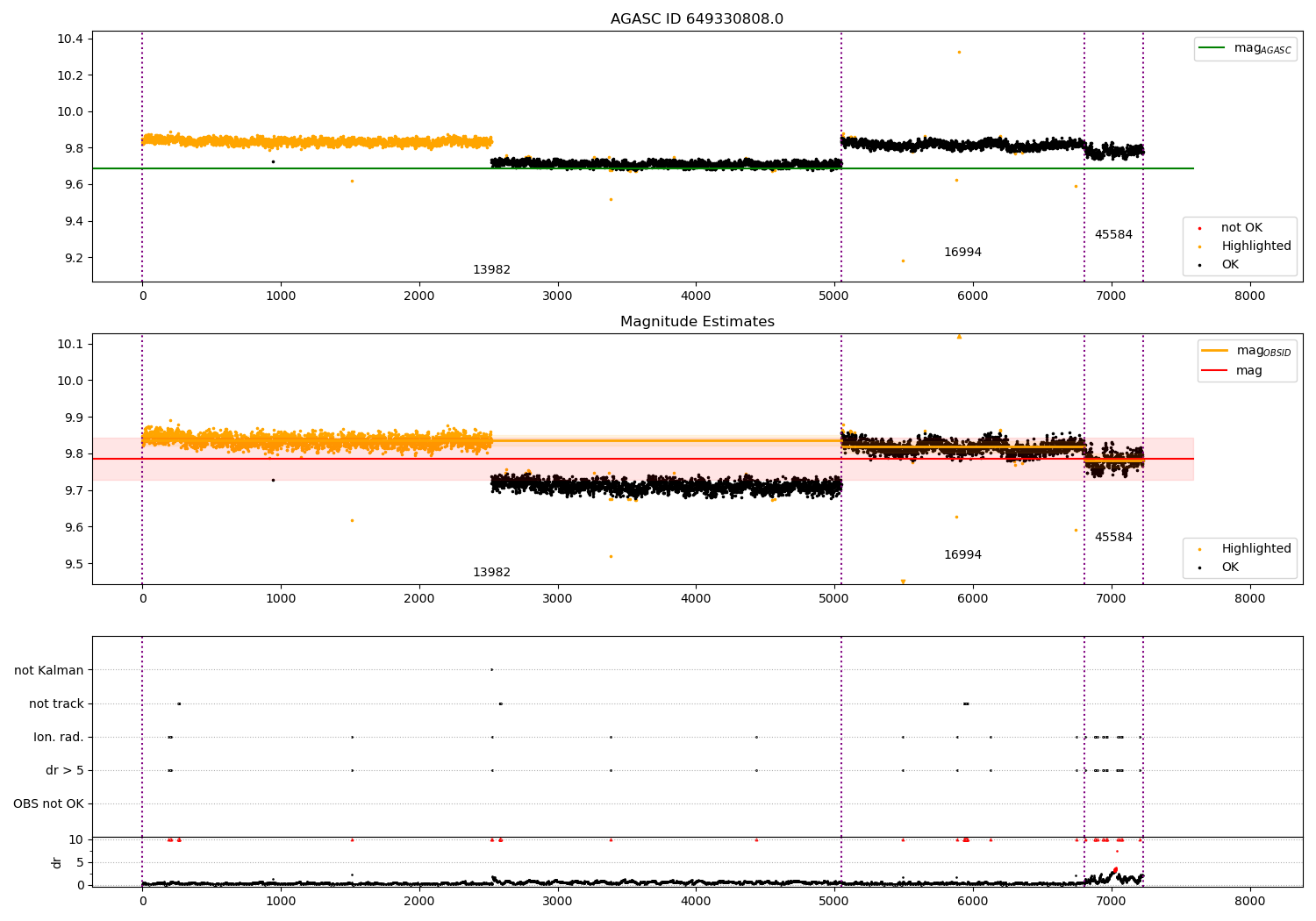Click 'OK' legend entry below Highlighted in top plot
The image size is (1316, 921).
pos(1219,265)
